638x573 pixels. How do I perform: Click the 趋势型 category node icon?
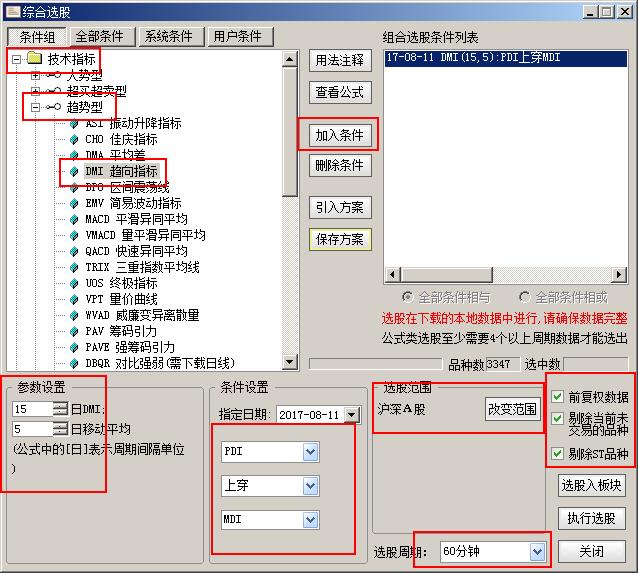[x=54, y=107]
